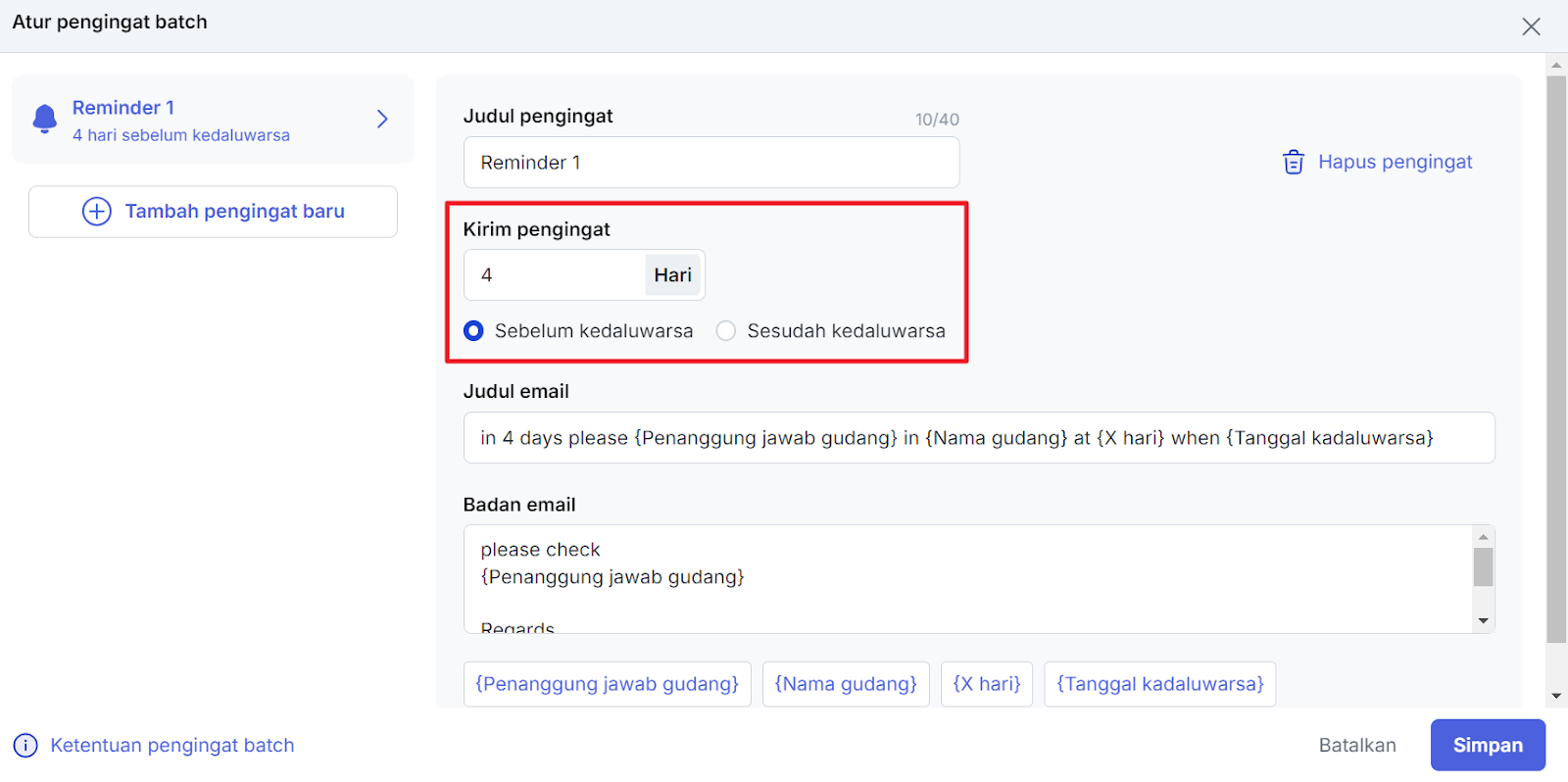Insert the {X hari} placeholder tag
This screenshot has height=782, width=1568.
click(x=987, y=684)
